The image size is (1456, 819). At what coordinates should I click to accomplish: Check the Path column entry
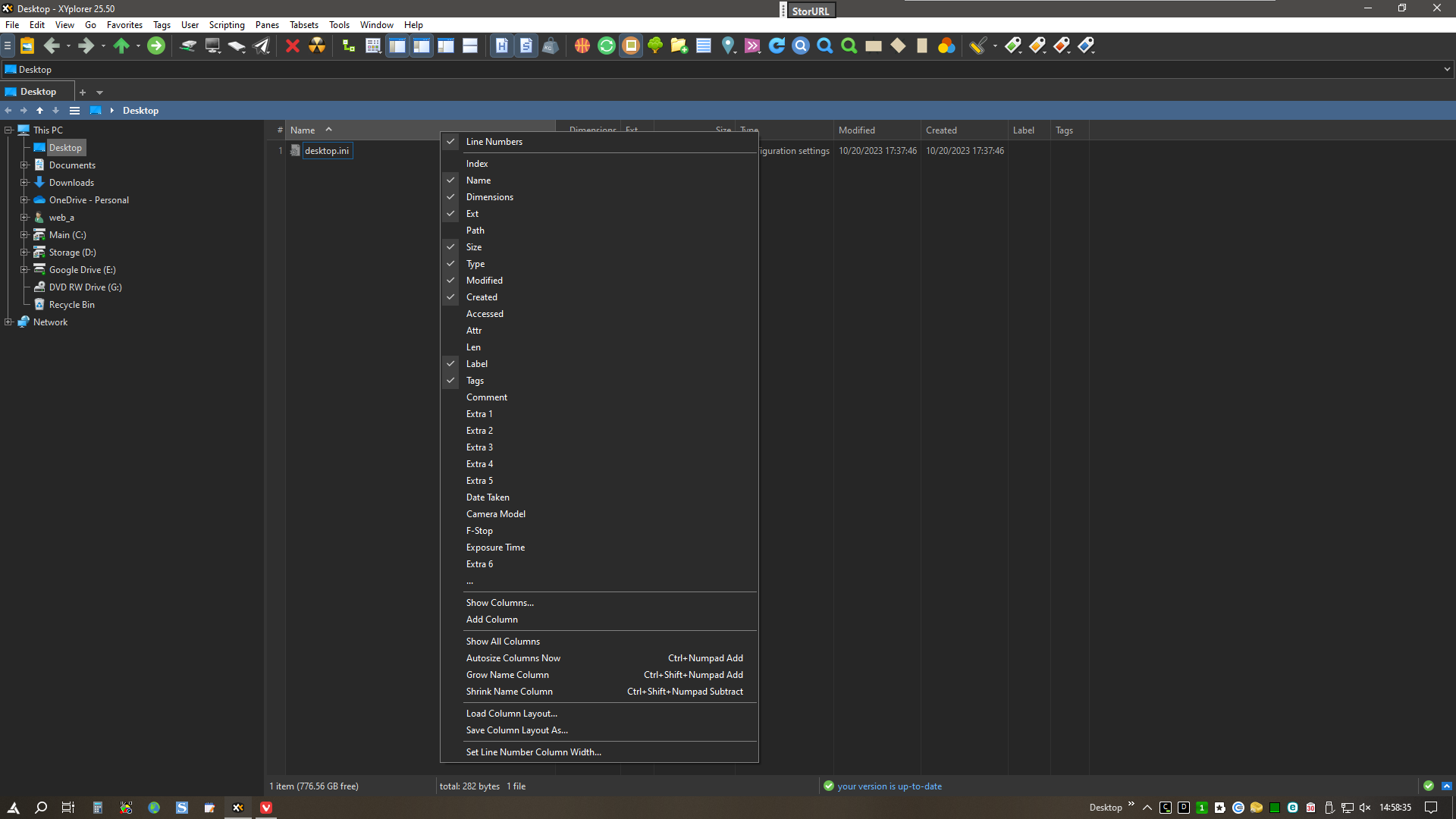[x=475, y=230]
